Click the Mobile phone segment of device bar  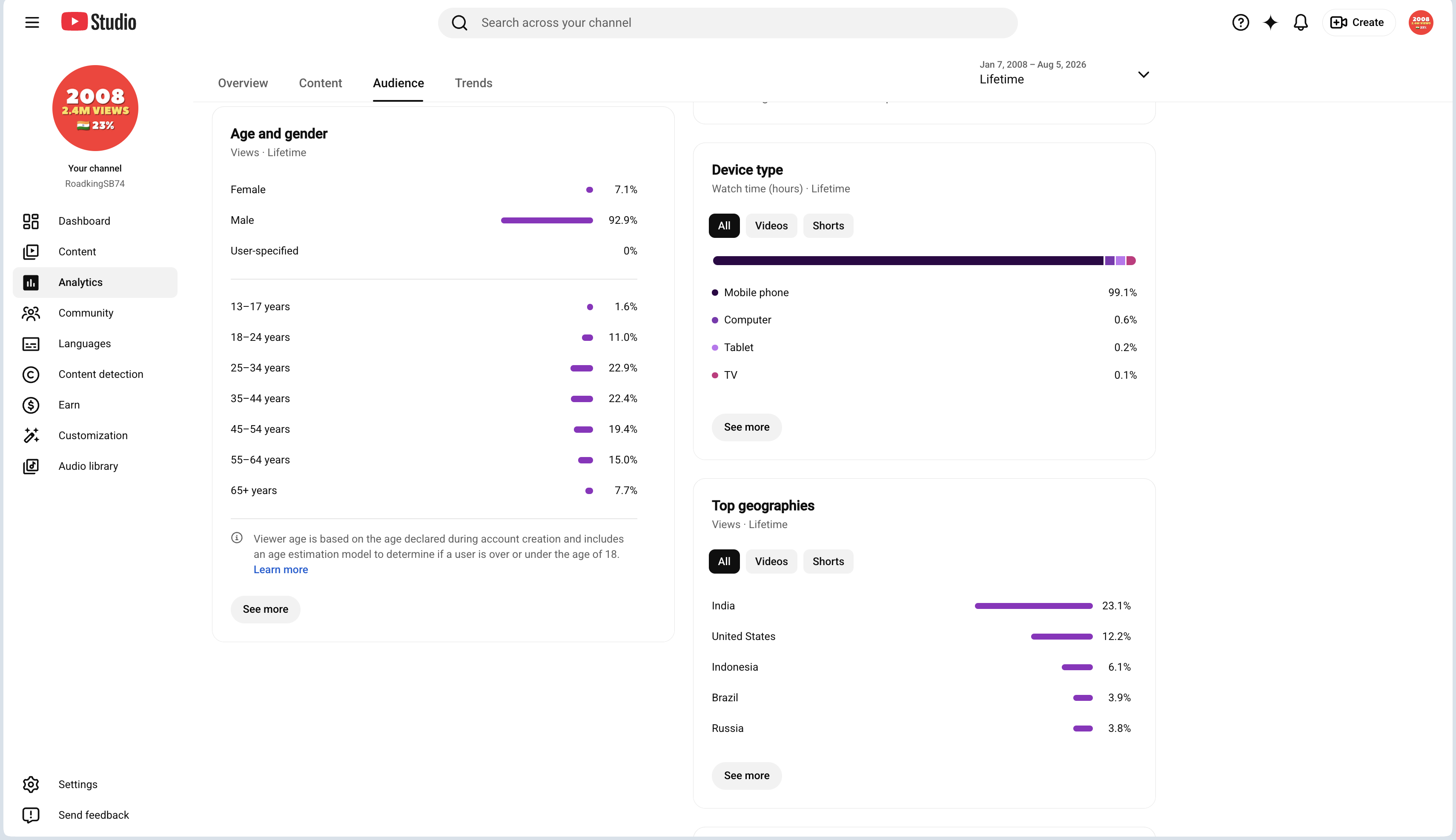coord(908,261)
